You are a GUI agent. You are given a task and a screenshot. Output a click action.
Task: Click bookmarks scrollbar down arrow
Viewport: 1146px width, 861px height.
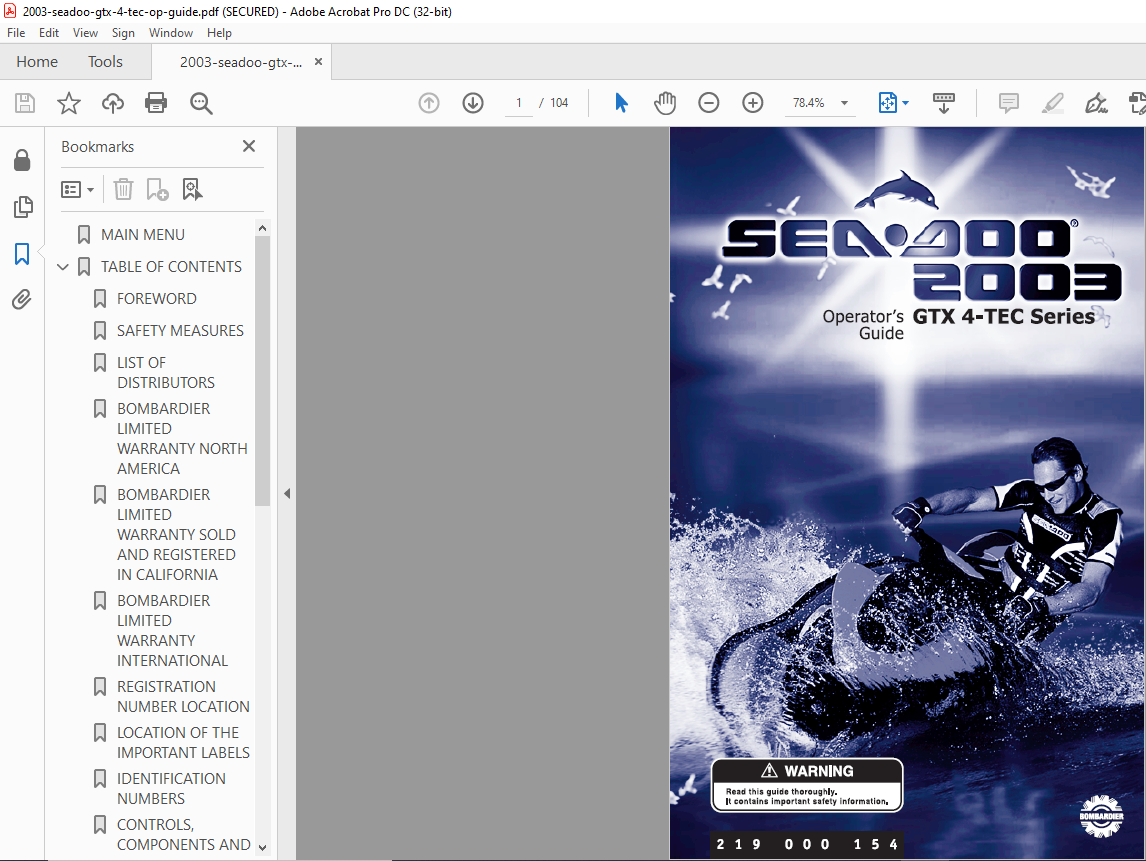coord(262,848)
